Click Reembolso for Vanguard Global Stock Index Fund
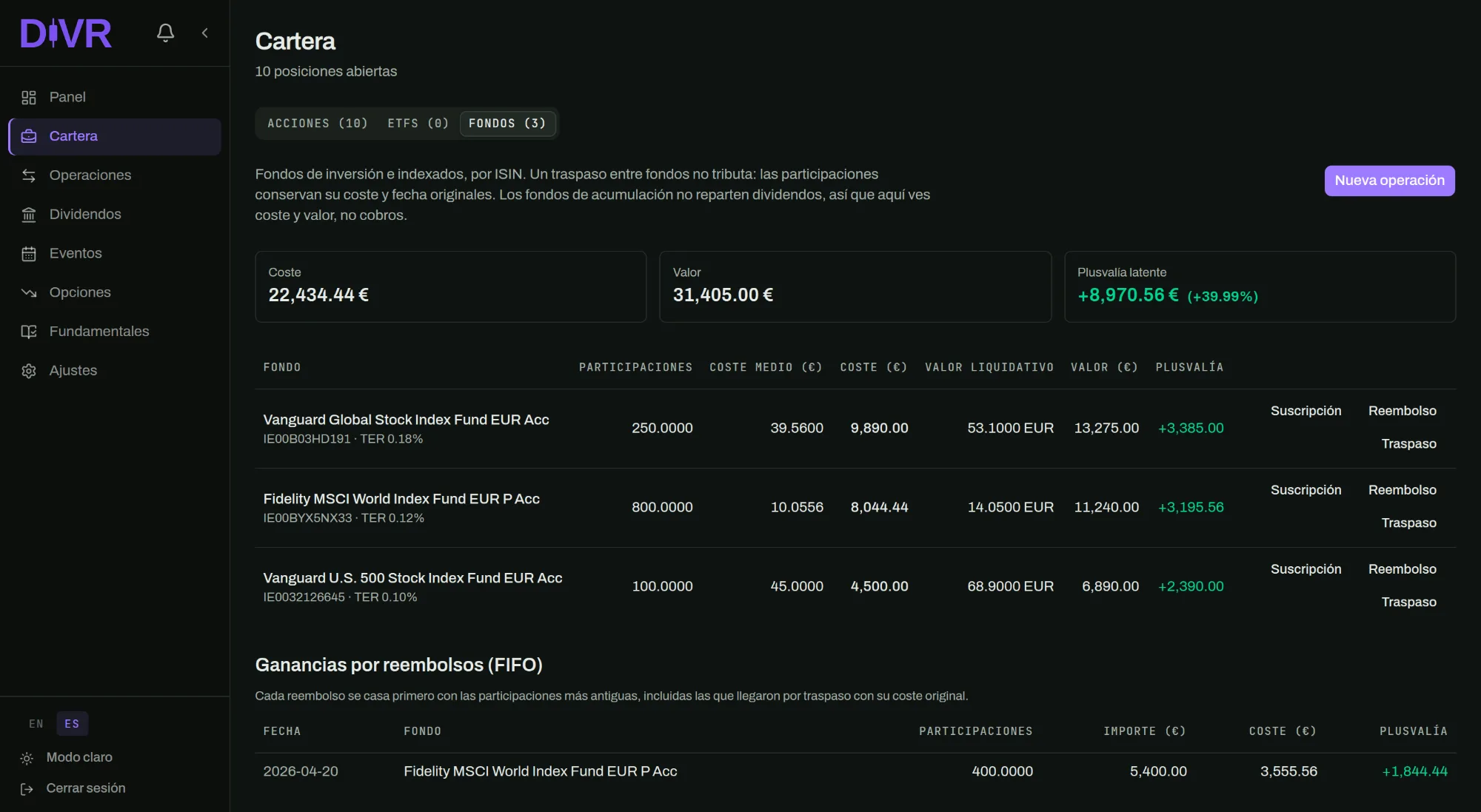The image size is (1481, 812). click(x=1402, y=411)
